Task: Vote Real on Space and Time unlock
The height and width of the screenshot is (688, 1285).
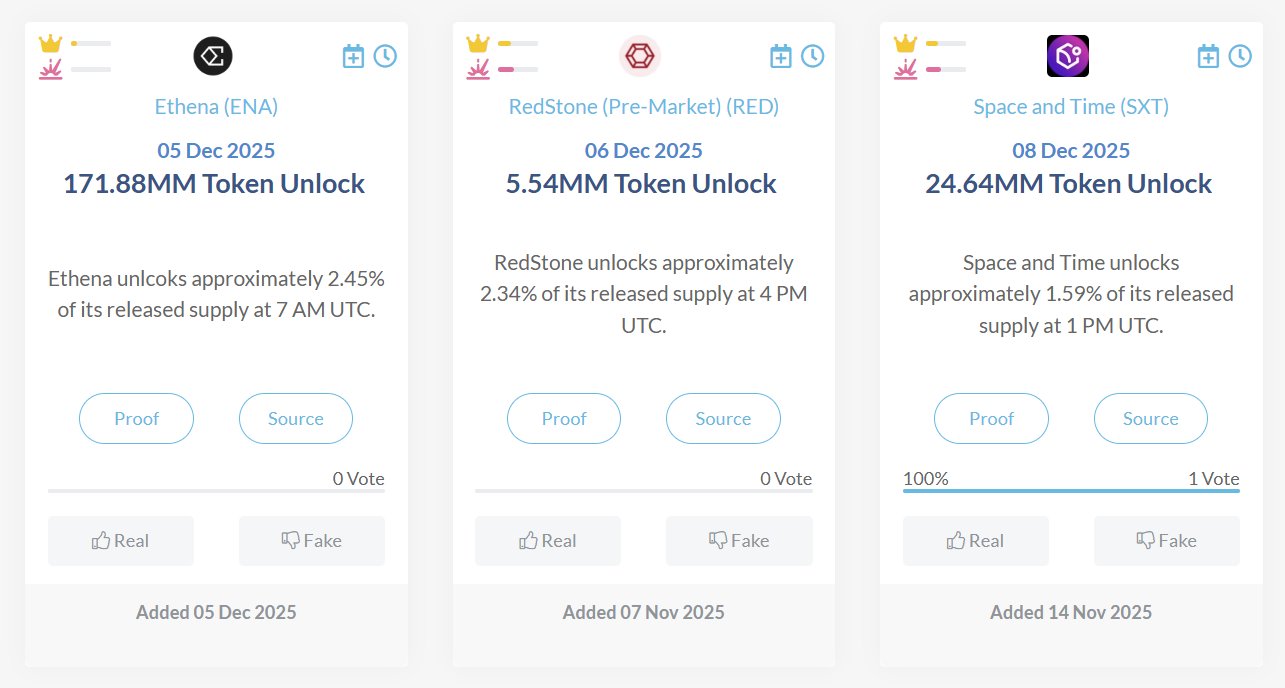Action: pos(976,541)
